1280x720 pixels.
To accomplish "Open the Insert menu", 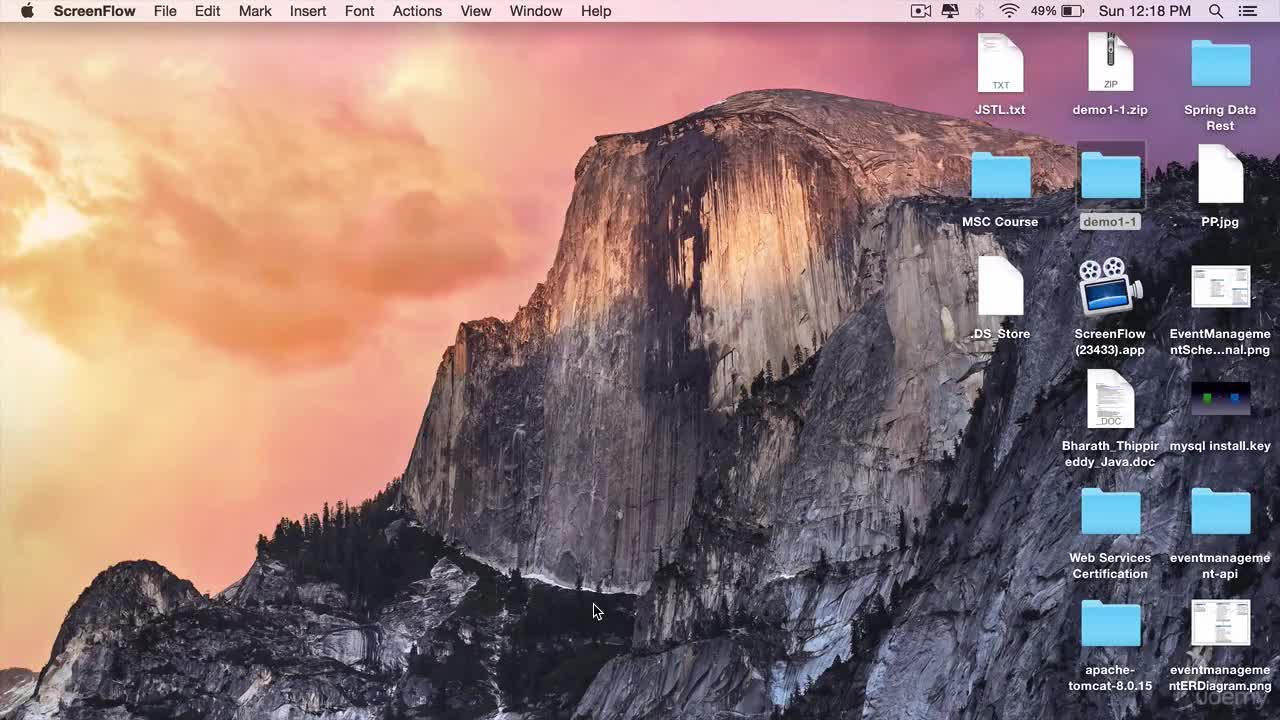I will (x=308, y=11).
